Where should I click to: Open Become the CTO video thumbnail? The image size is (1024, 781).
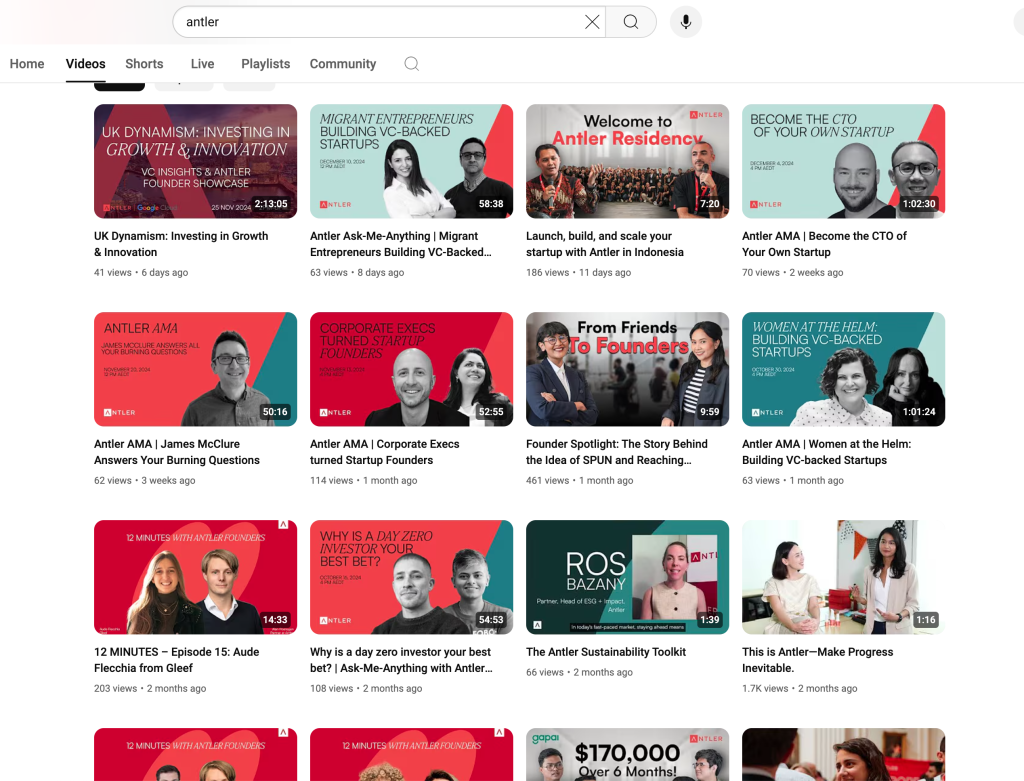(843, 161)
